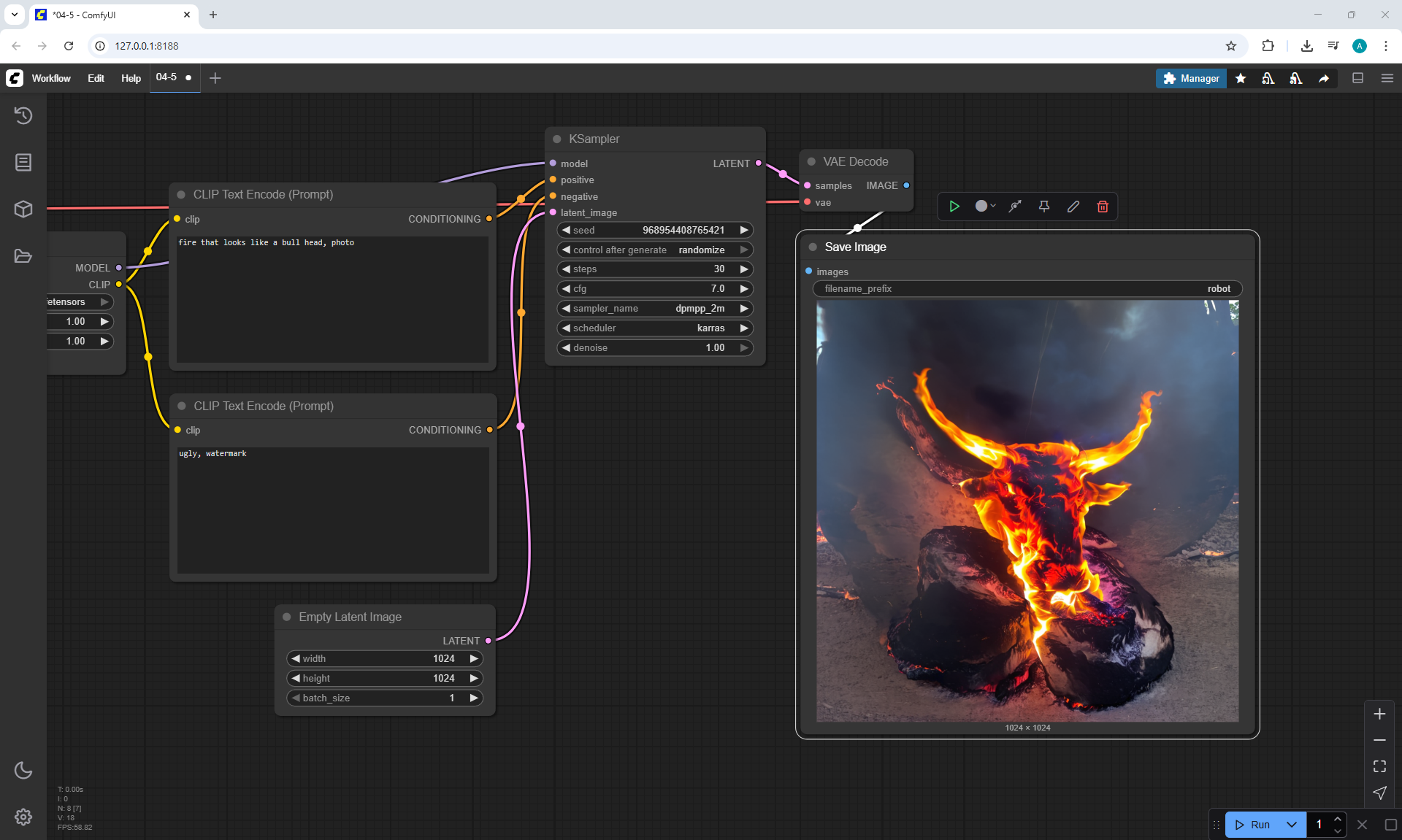Open the settings gear icon
The width and height of the screenshot is (1402, 840).
click(23, 817)
